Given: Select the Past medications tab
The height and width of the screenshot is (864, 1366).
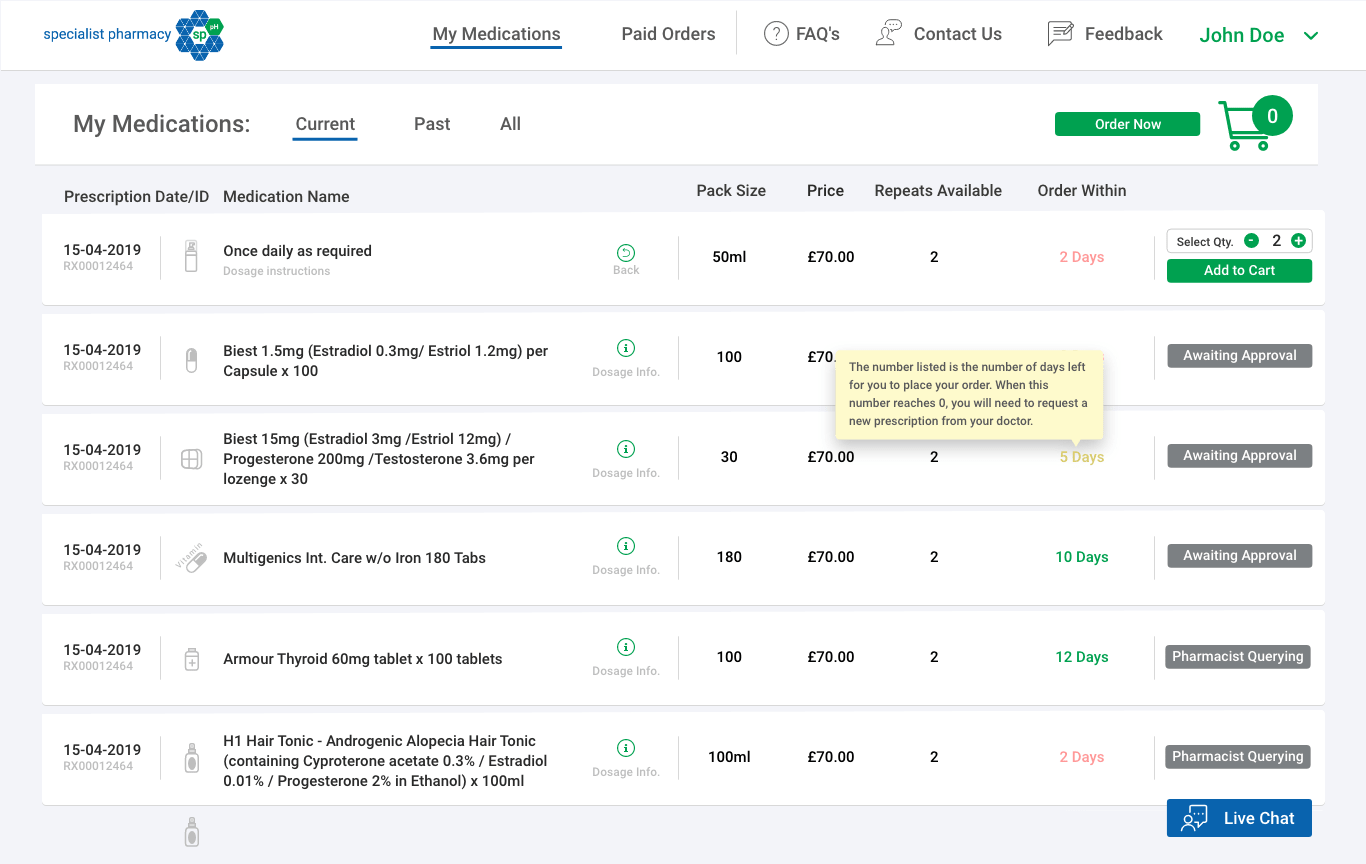Looking at the screenshot, I should [432, 124].
